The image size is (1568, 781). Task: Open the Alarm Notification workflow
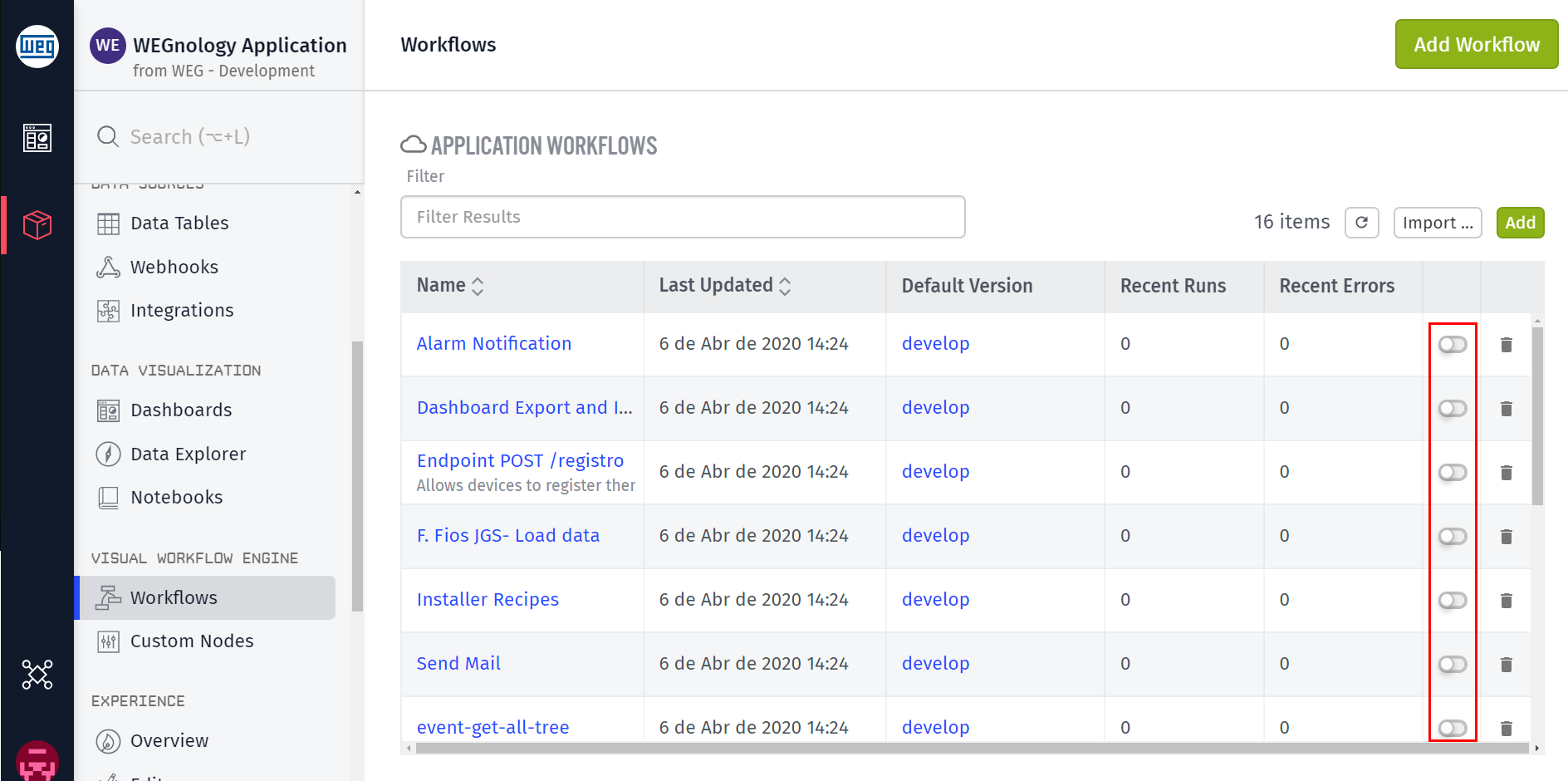494,344
